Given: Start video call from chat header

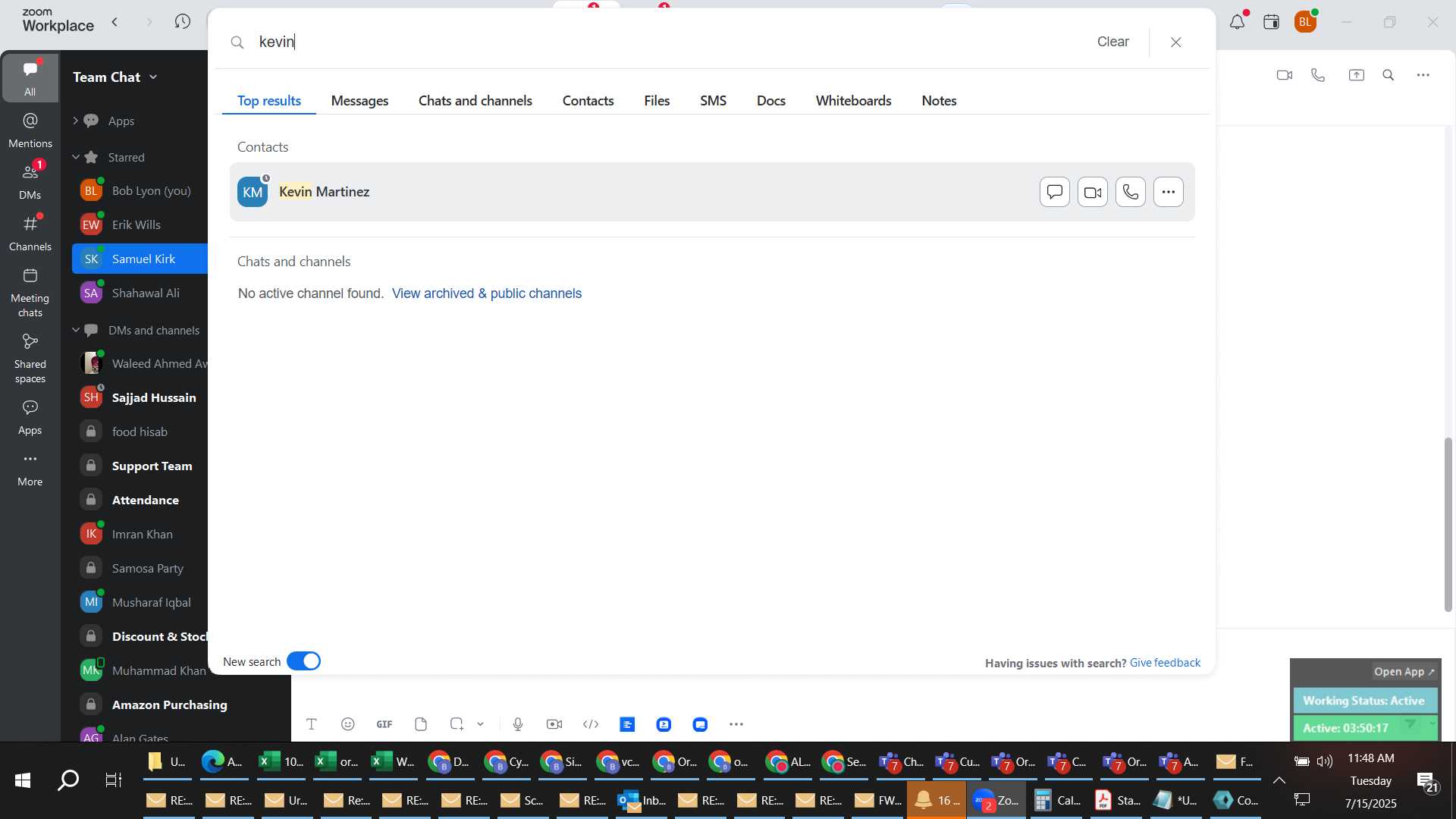Looking at the screenshot, I should 1284,75.
